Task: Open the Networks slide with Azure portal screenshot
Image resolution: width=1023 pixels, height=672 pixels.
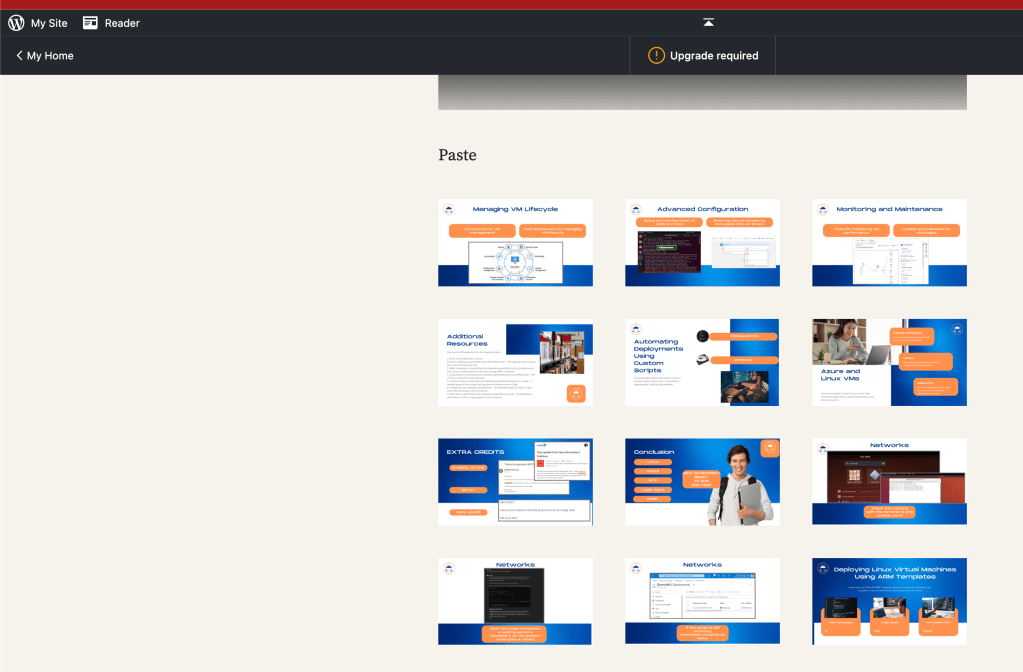Action: point(702,601)
